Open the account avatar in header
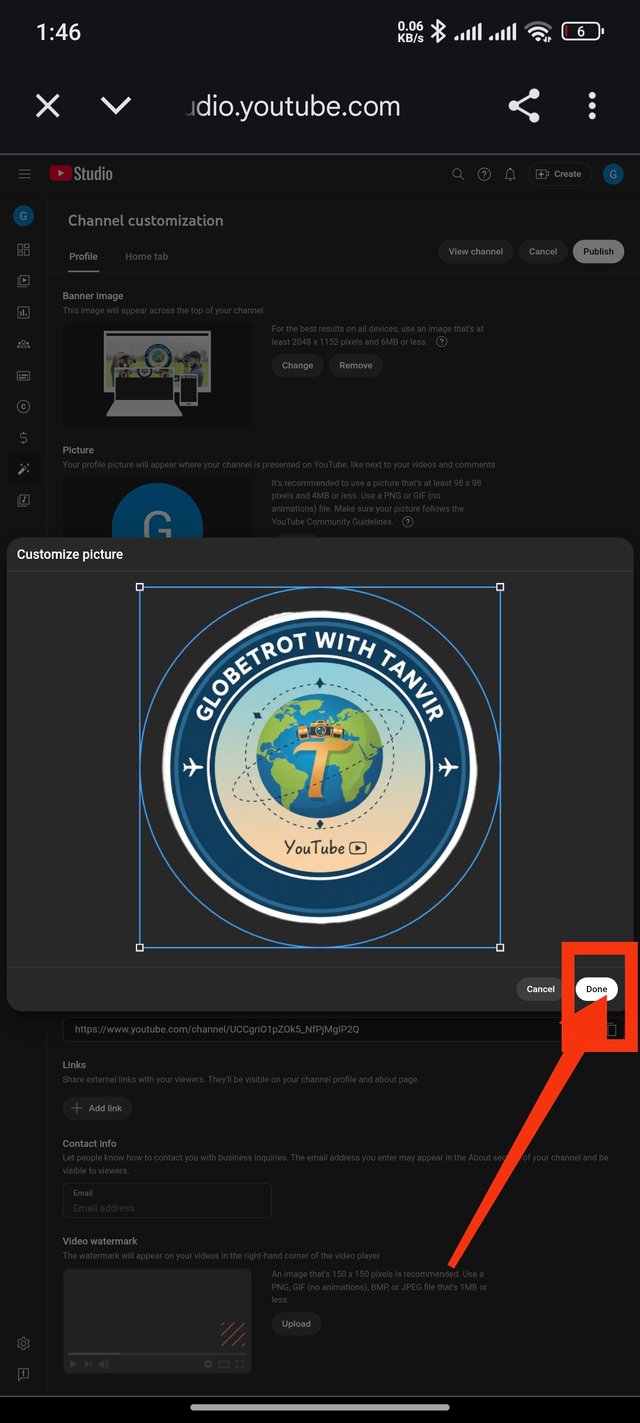Image resolution: width=640 pixels, height=1423 pixels. point(613,174)
